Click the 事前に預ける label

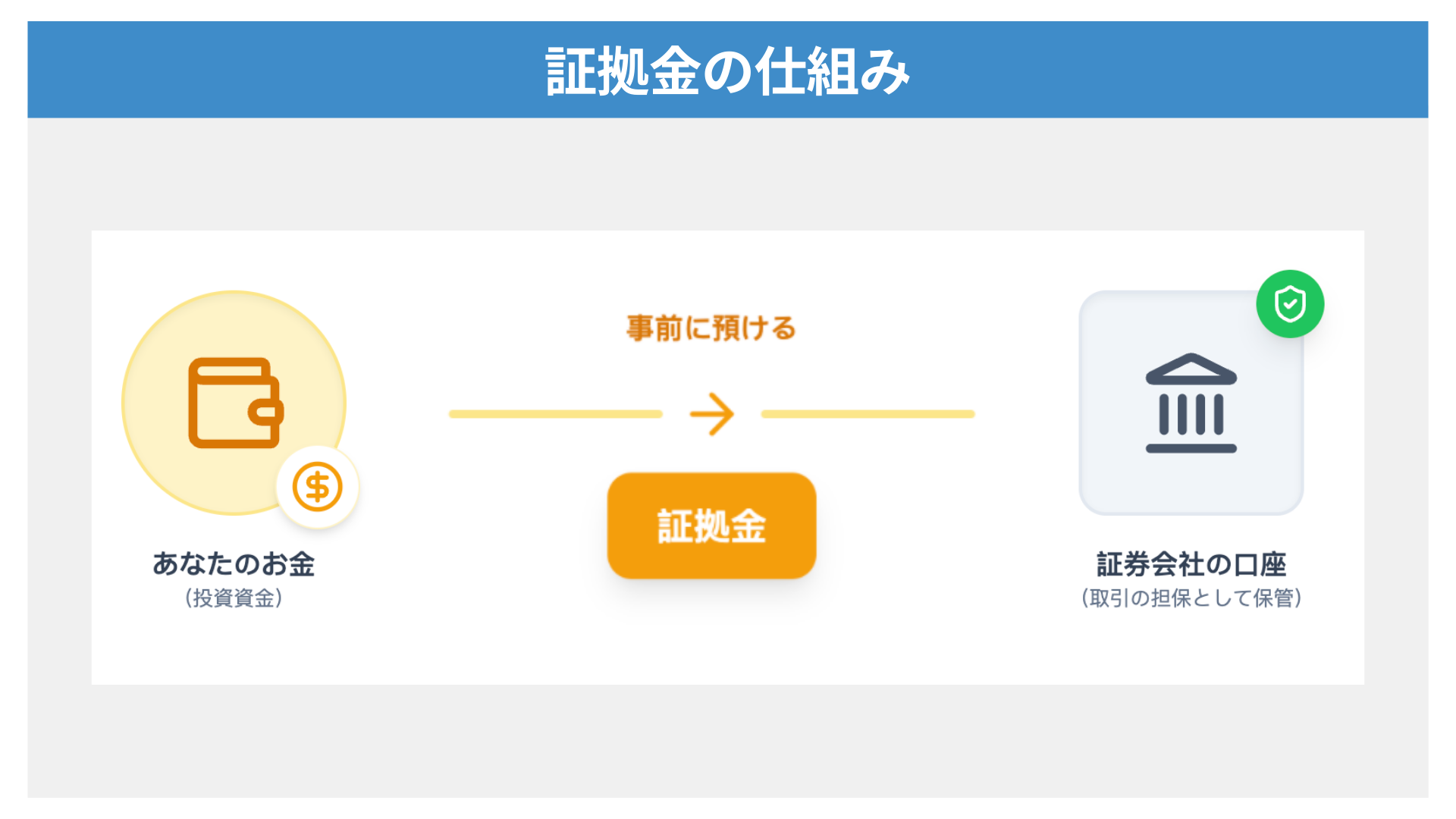(711, 328)
